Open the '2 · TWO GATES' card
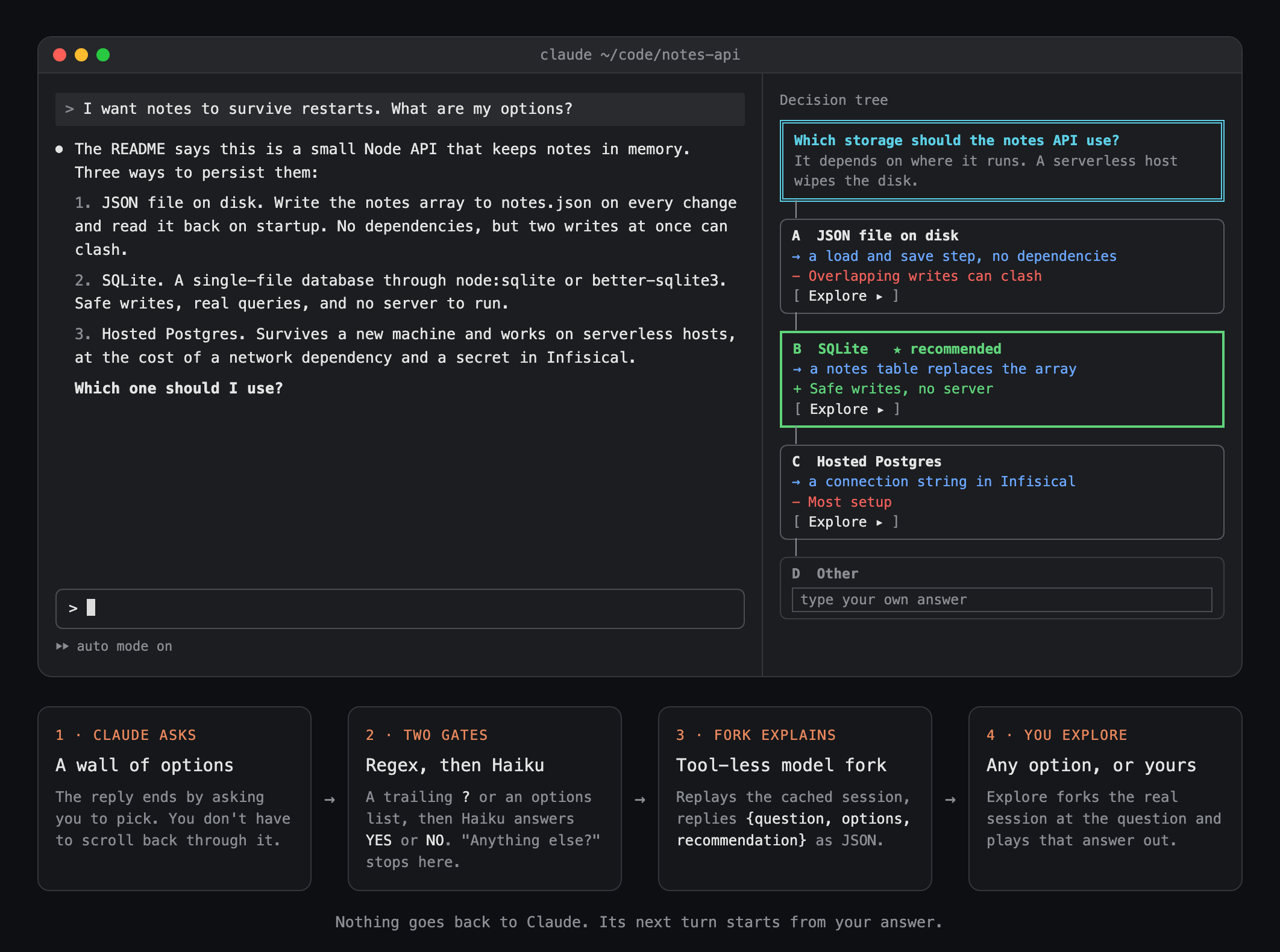The width and height of the screenshot is (1280, 952). coord(485,798)
